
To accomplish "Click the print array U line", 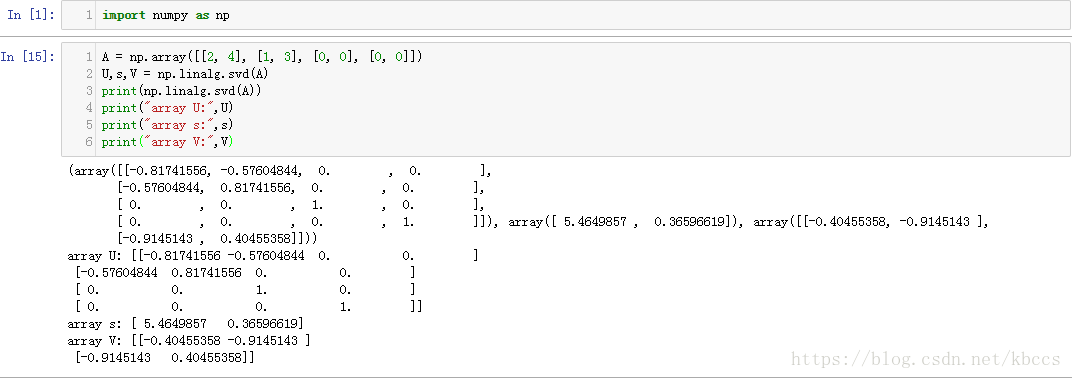I will click(x=168, y=108).
